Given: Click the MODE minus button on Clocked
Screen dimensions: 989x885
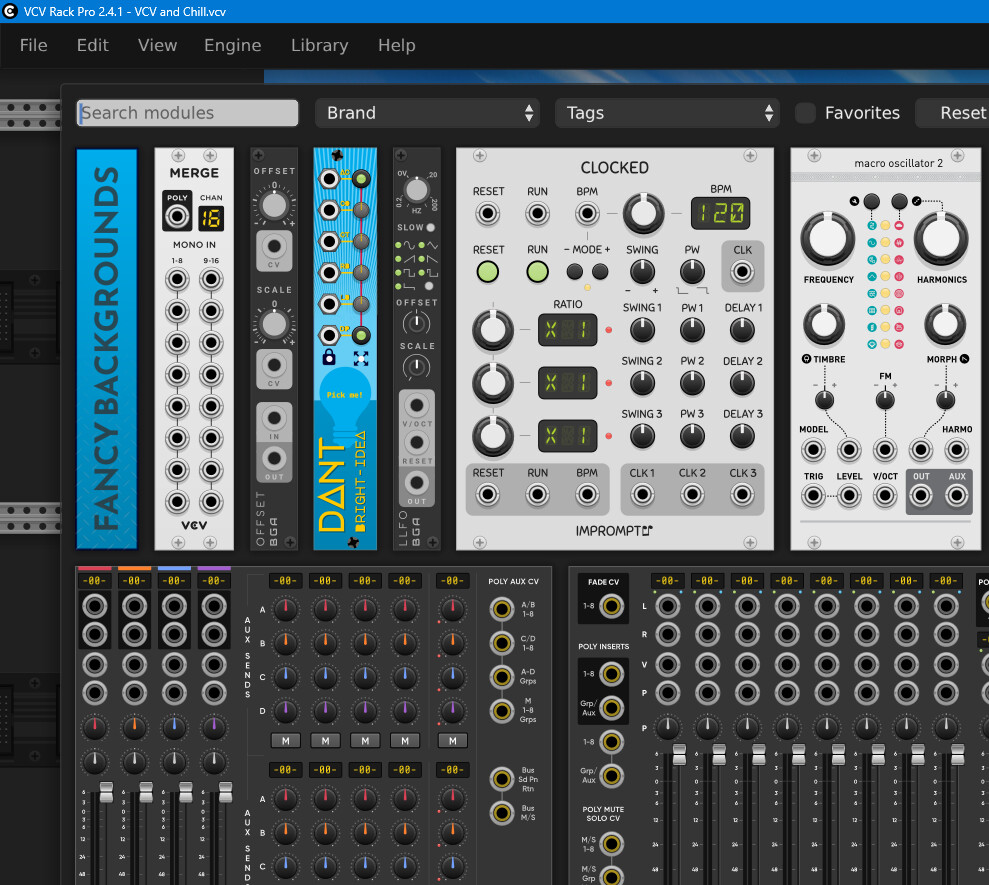Looking at the screenshot, I should coord(575,272).
